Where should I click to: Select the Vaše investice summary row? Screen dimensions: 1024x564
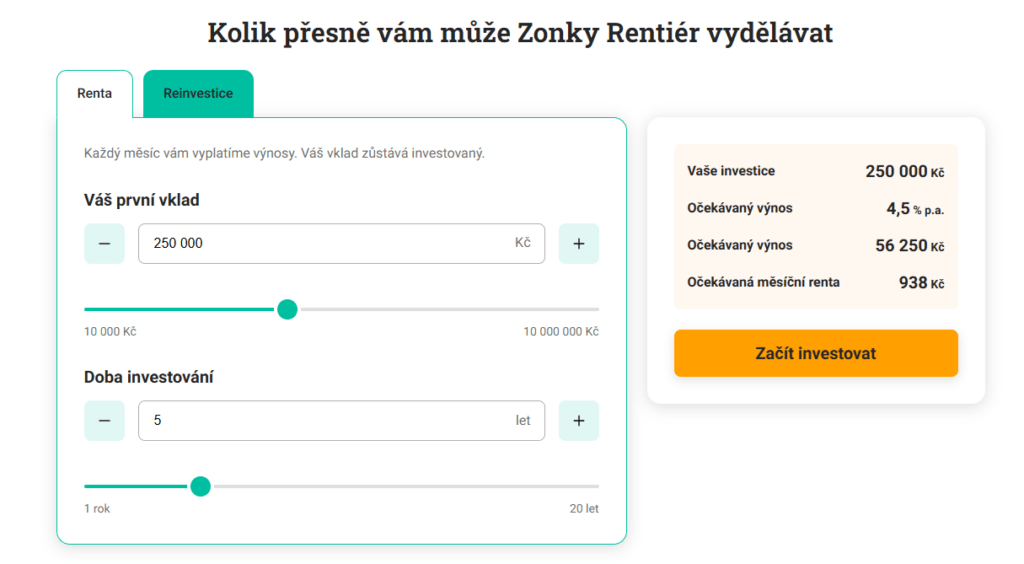click(x=815, y=171)
